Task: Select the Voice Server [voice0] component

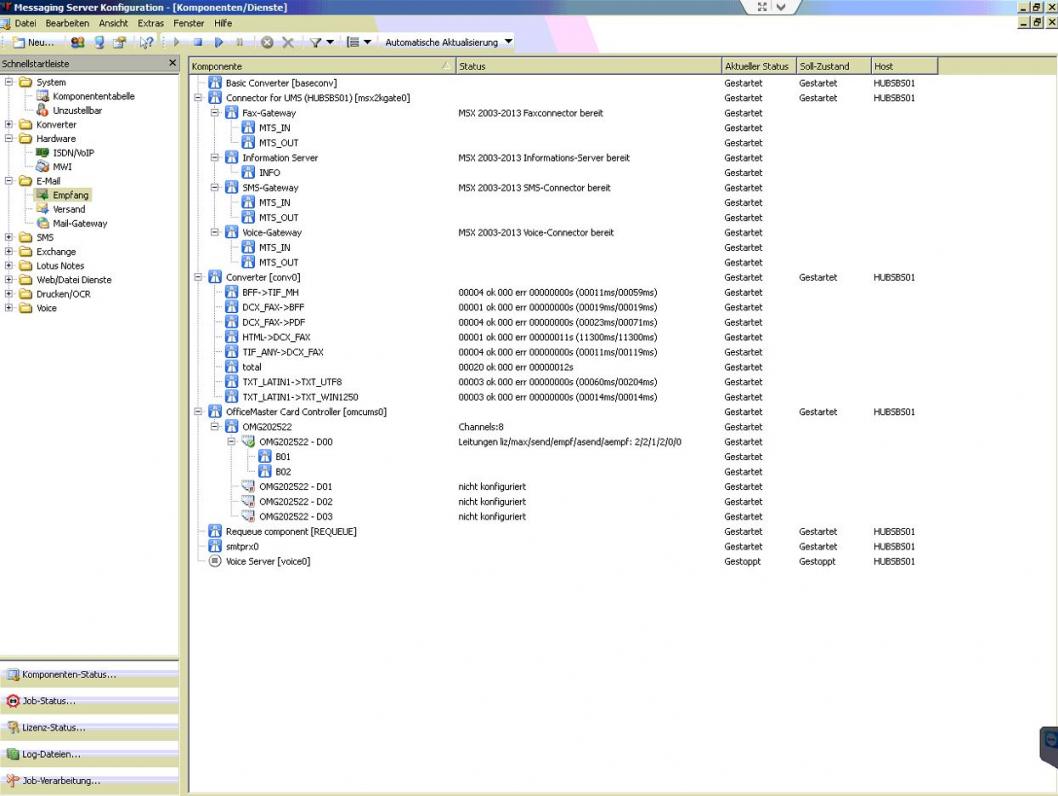Action: [x=267, y=562]
